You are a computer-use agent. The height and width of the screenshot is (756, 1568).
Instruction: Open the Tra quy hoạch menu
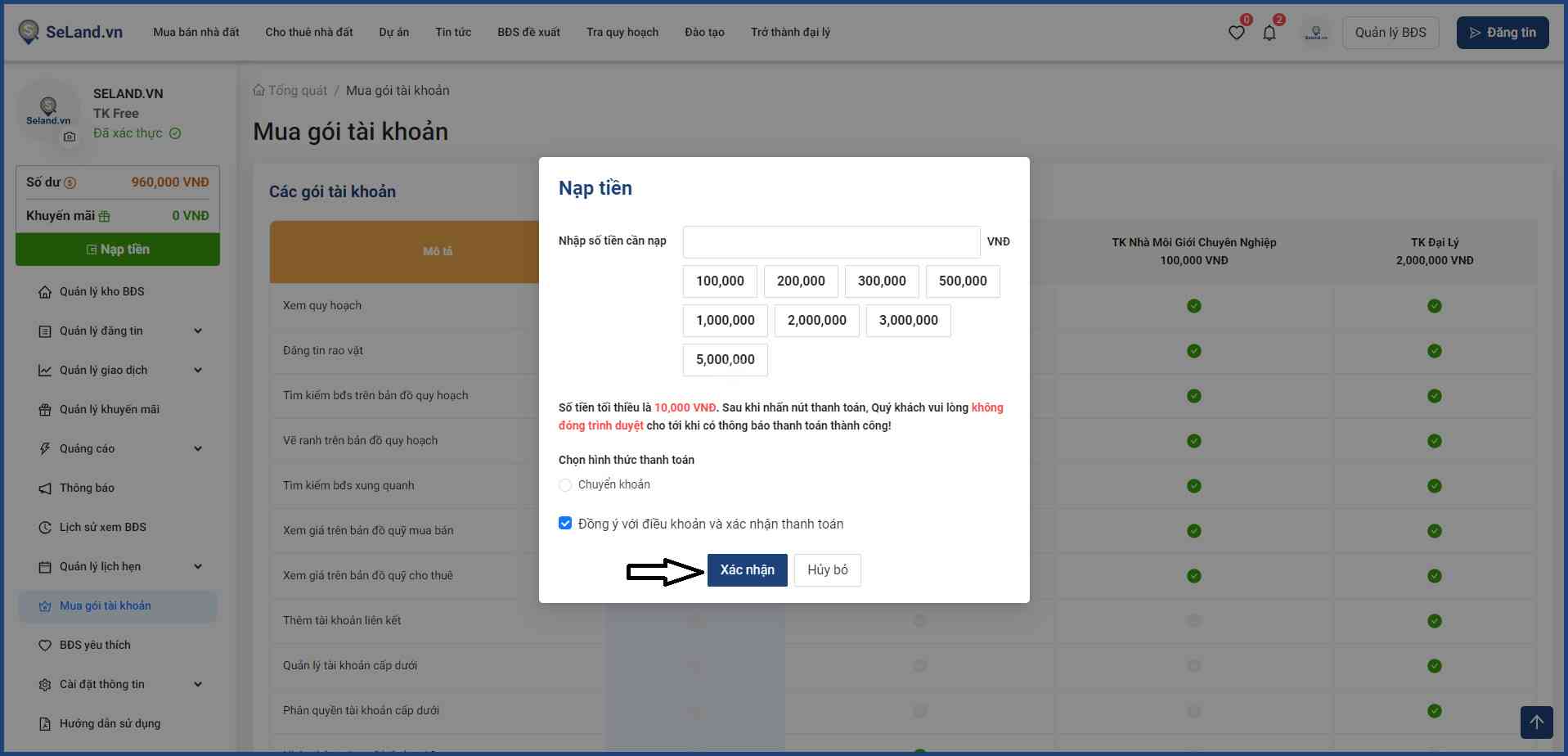(622, 32)
